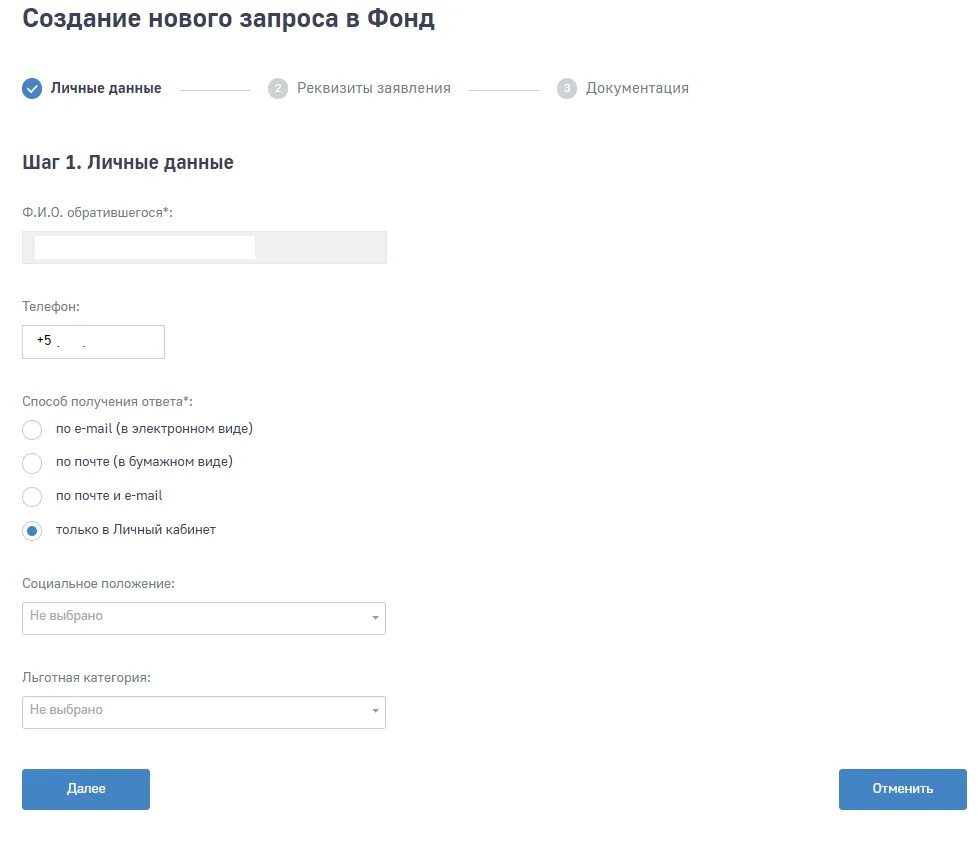Click the arrow of the Льготная категория combo box
Image resolution: width=978 pixels, height=850 pixels.
[375, 711]
